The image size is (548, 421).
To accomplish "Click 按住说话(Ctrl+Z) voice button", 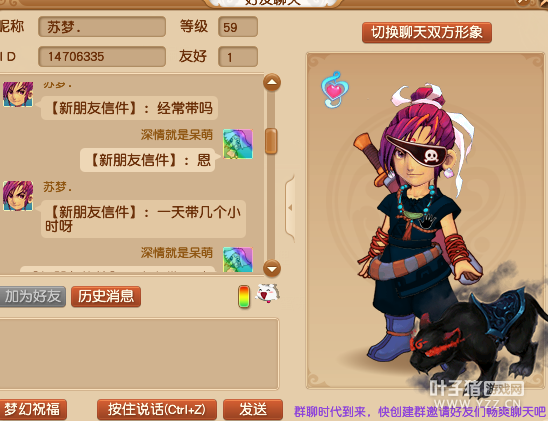I will (157, 409).
